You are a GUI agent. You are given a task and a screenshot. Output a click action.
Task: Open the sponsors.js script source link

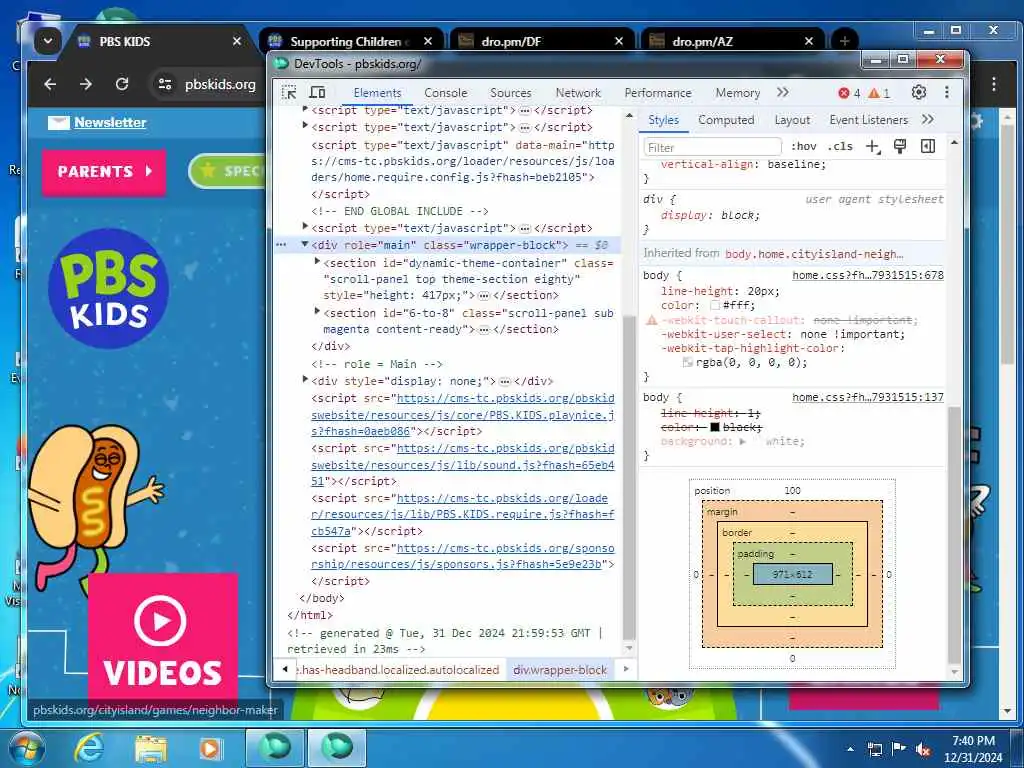click(x=462, y=556)
